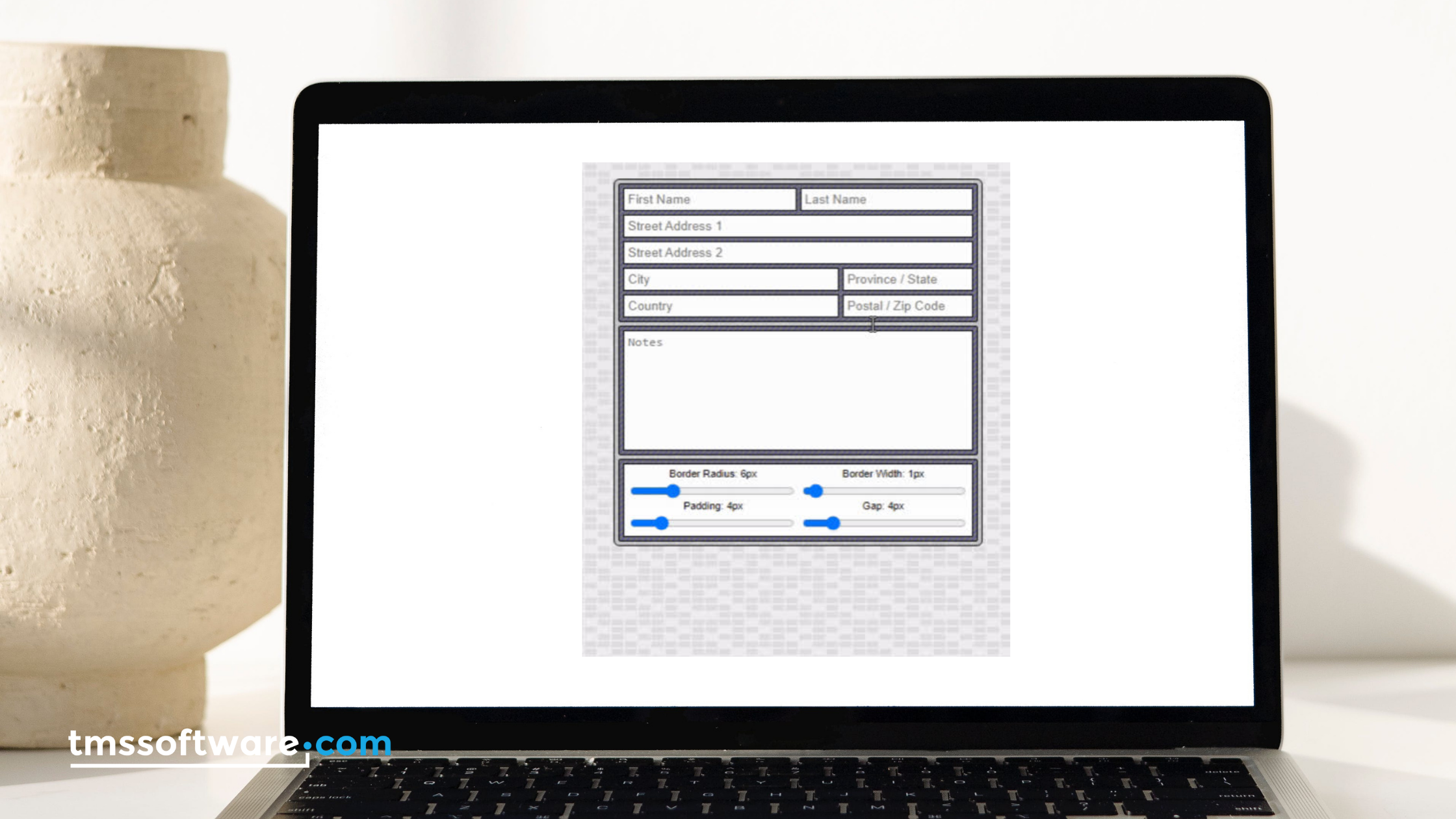Click the Province / State field
1456x819 pixels.
pyautogui.click(x=905, y=279)
